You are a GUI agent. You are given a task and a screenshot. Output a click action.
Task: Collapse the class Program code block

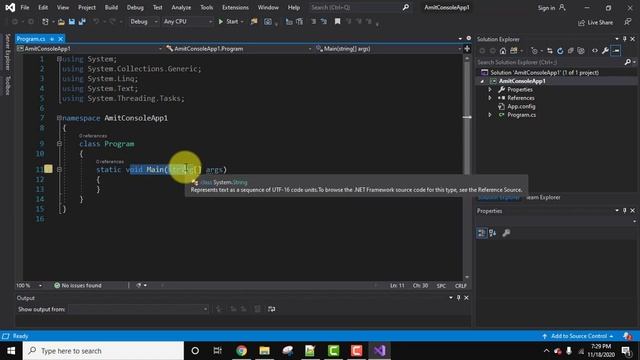(59, 144)
